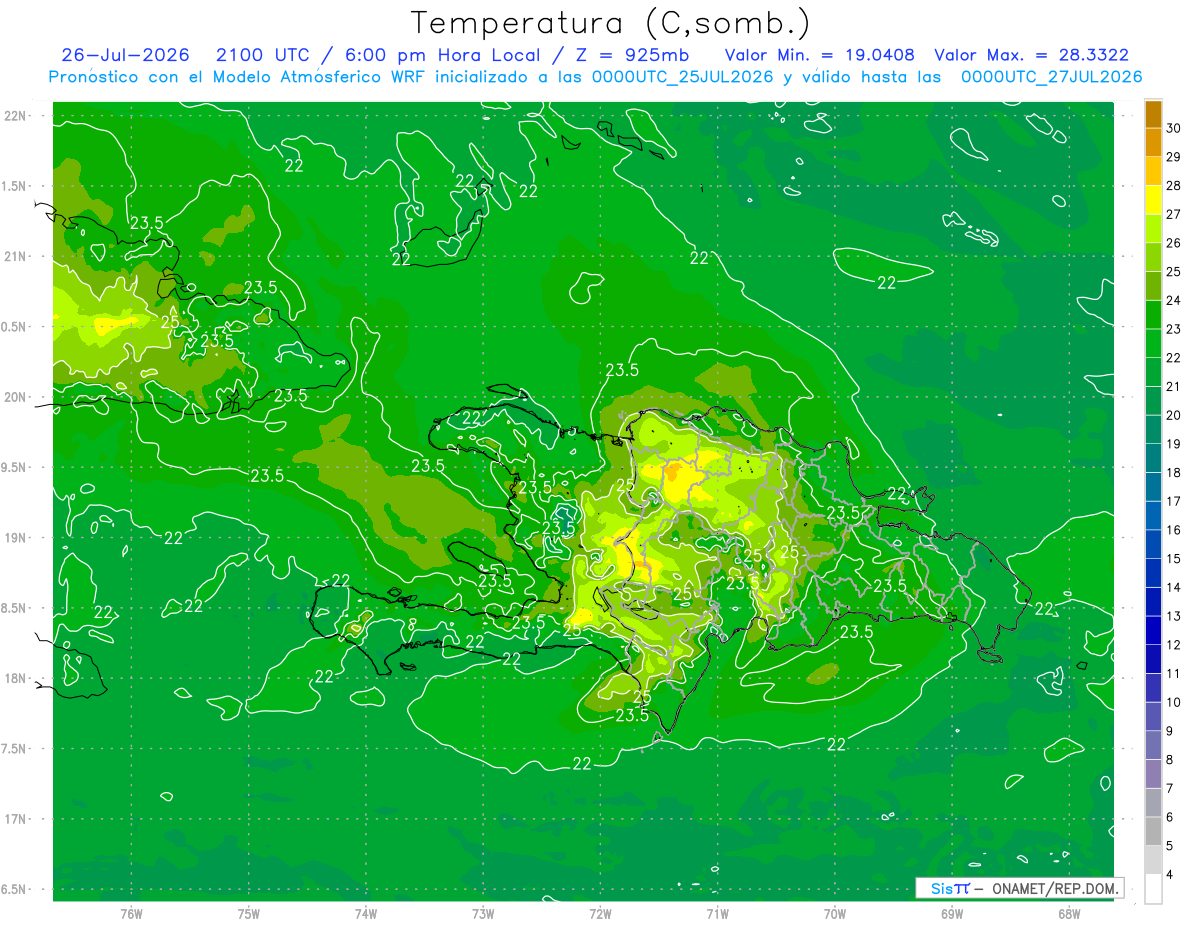Click the '21N' latitude axis label
1200x927 pixels.
tap(15, 256)
